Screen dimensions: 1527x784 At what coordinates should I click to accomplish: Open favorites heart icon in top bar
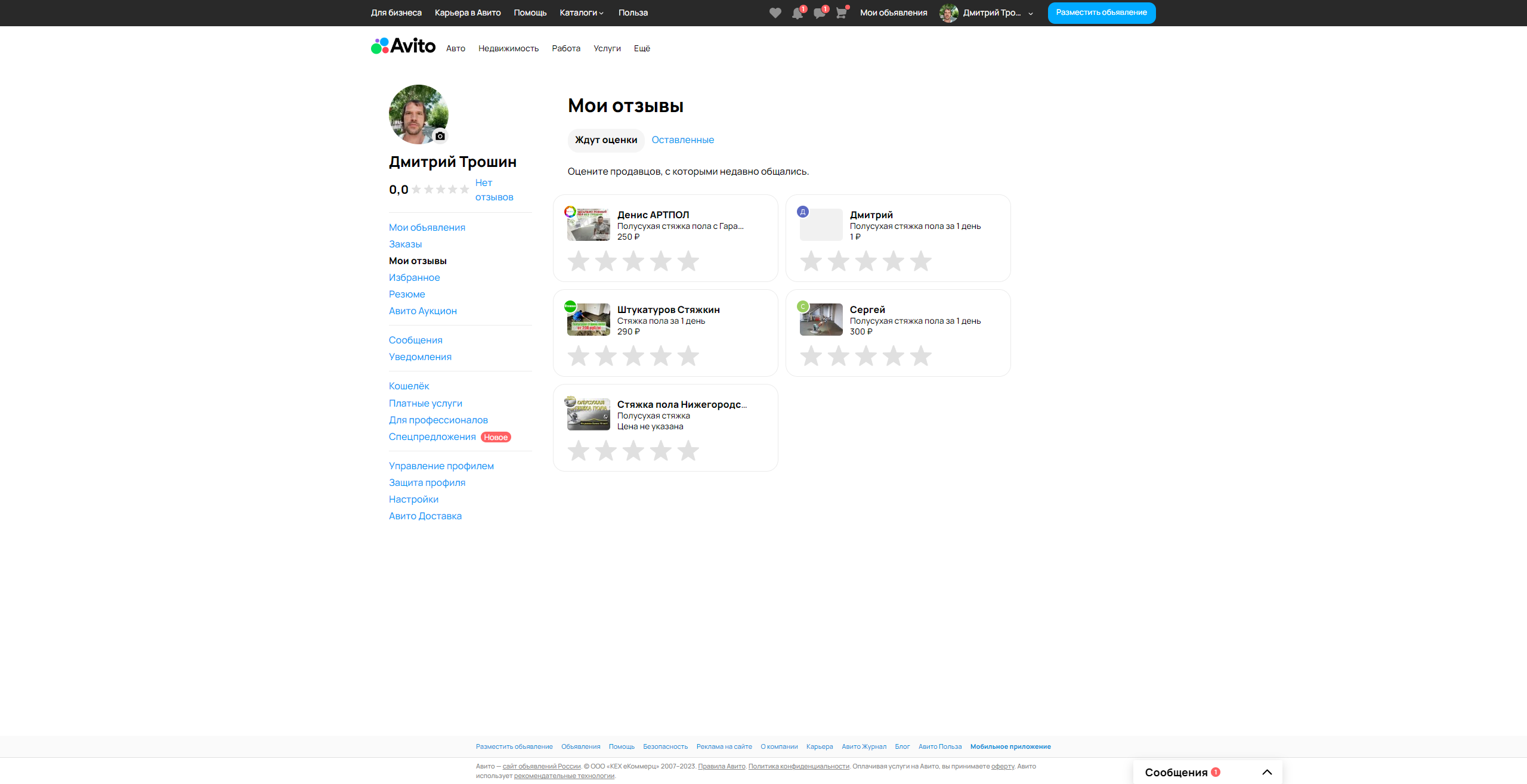click(775, 13)
